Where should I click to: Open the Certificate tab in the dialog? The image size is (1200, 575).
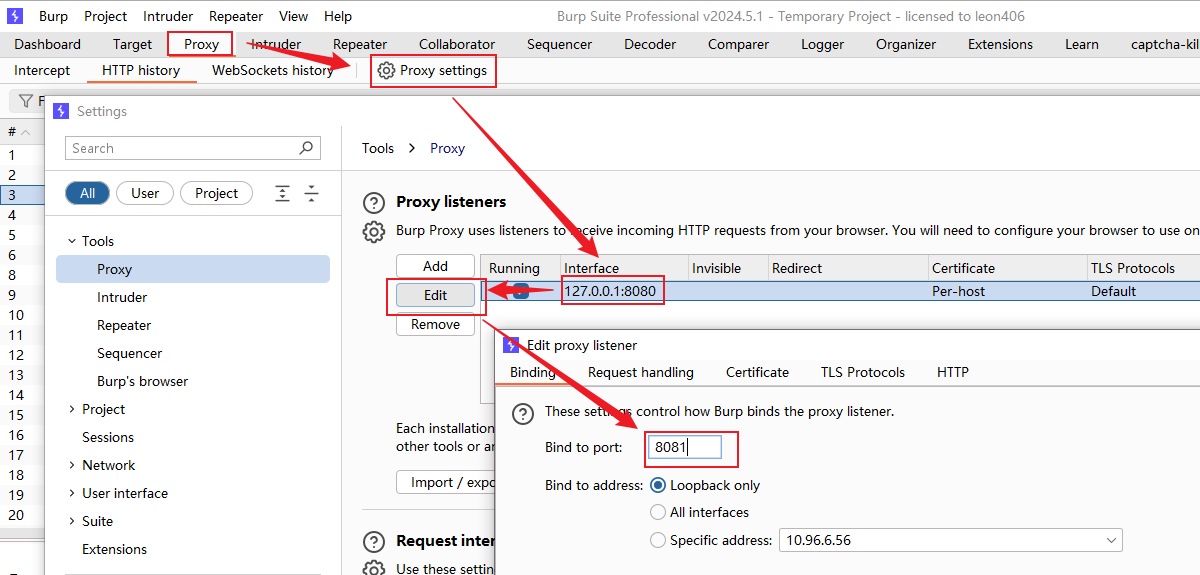757,372
